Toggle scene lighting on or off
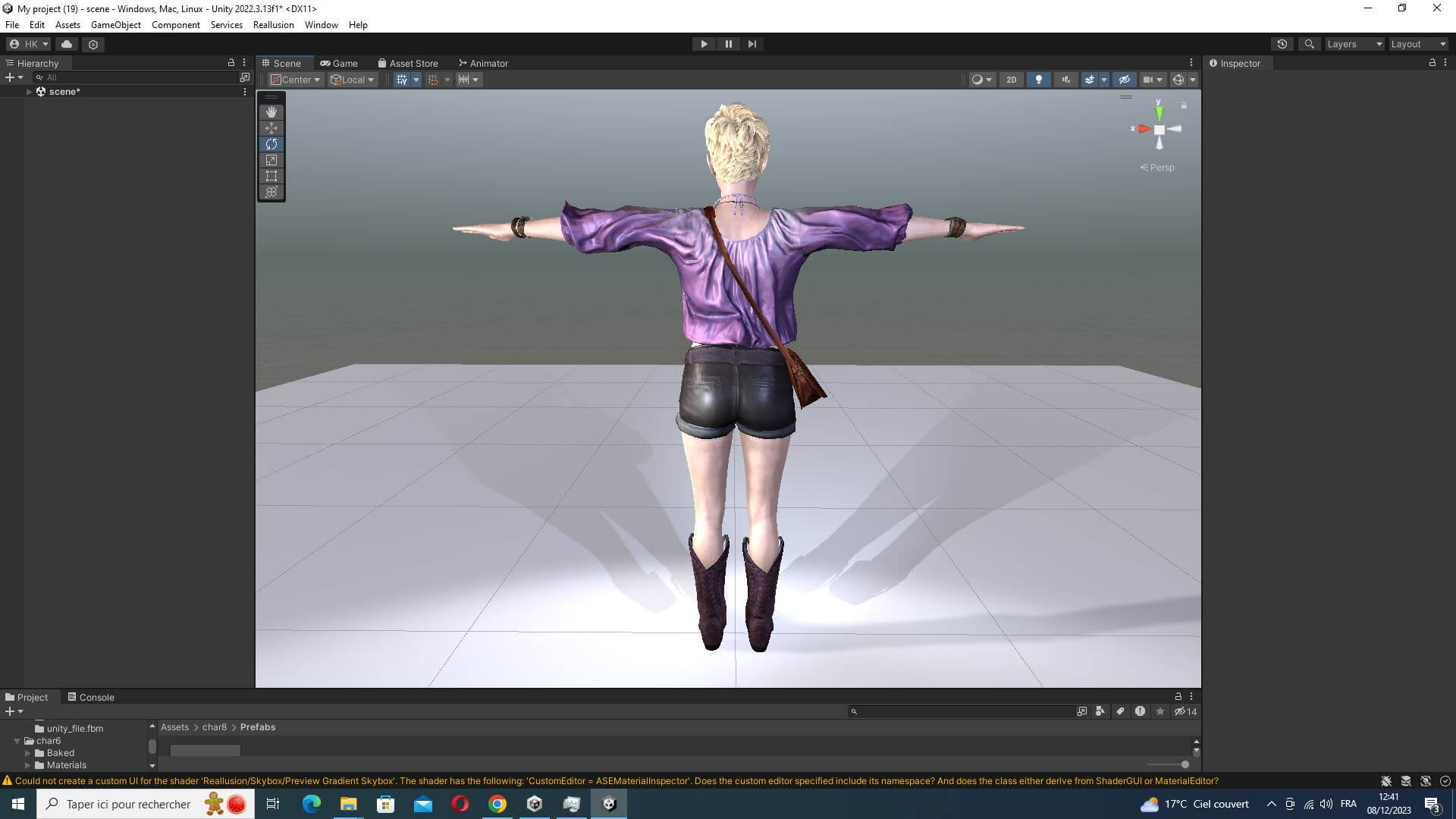Viewport: 1456px width, 819px height. click(1038, 80)
